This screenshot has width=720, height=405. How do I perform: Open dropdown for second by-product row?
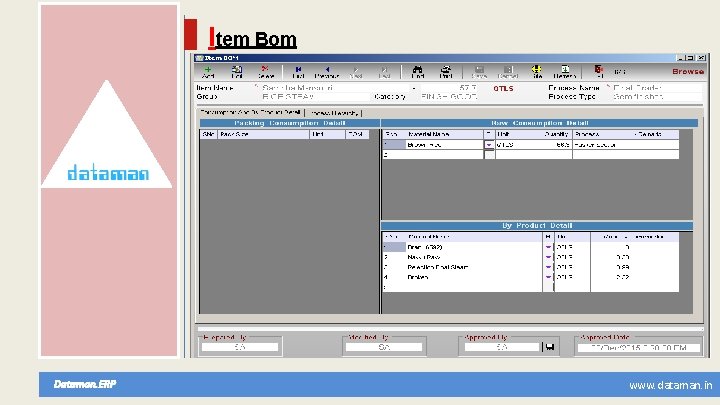click(x=548, y=257)
